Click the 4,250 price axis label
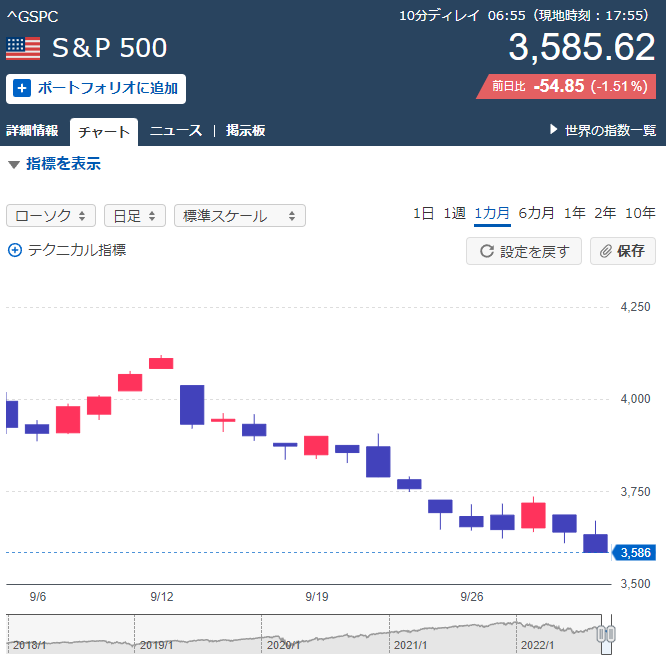 (635, 307)
